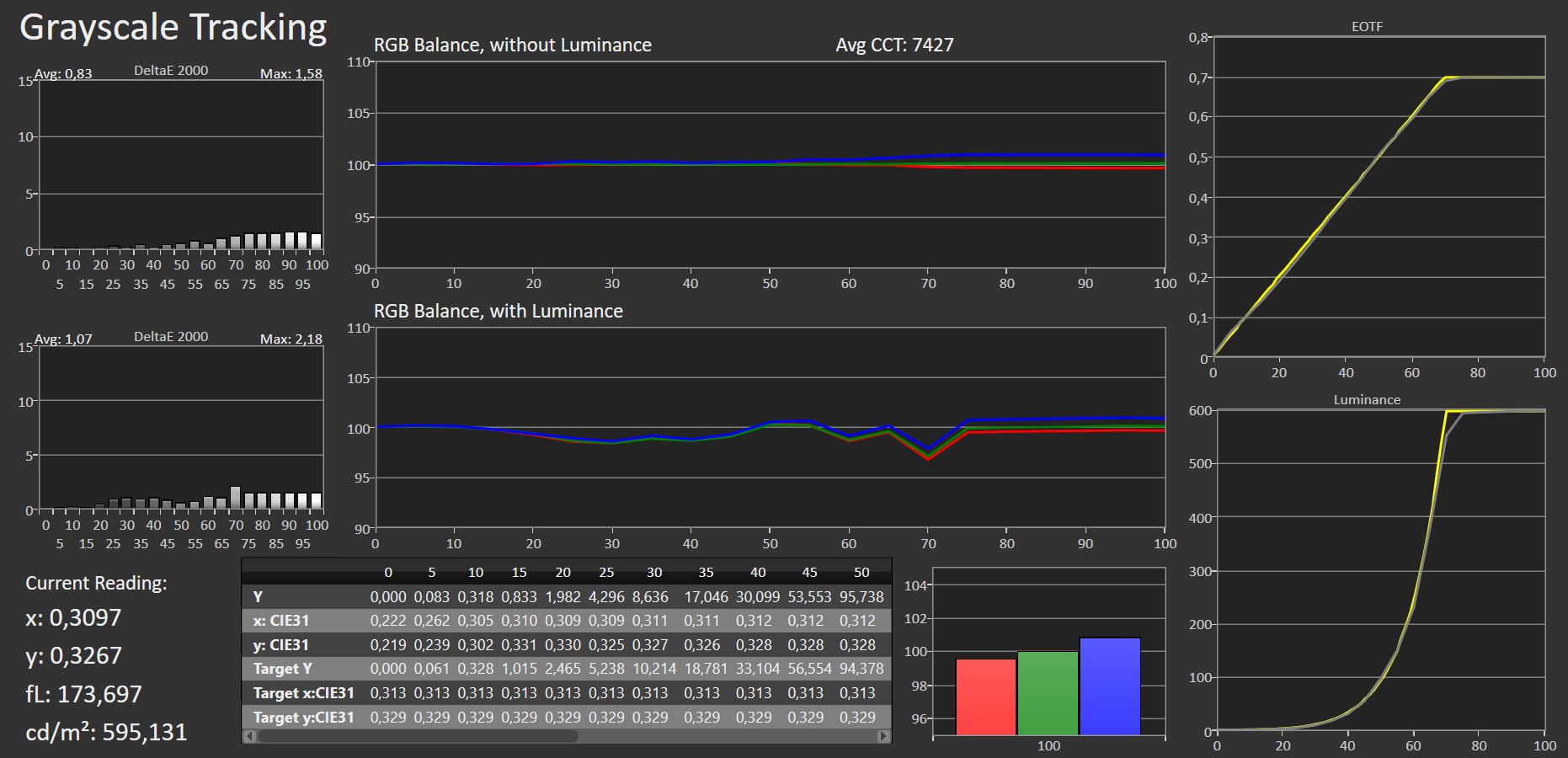
Task: Click the table scrollbar's left arrow
Action: coord(249,736)
